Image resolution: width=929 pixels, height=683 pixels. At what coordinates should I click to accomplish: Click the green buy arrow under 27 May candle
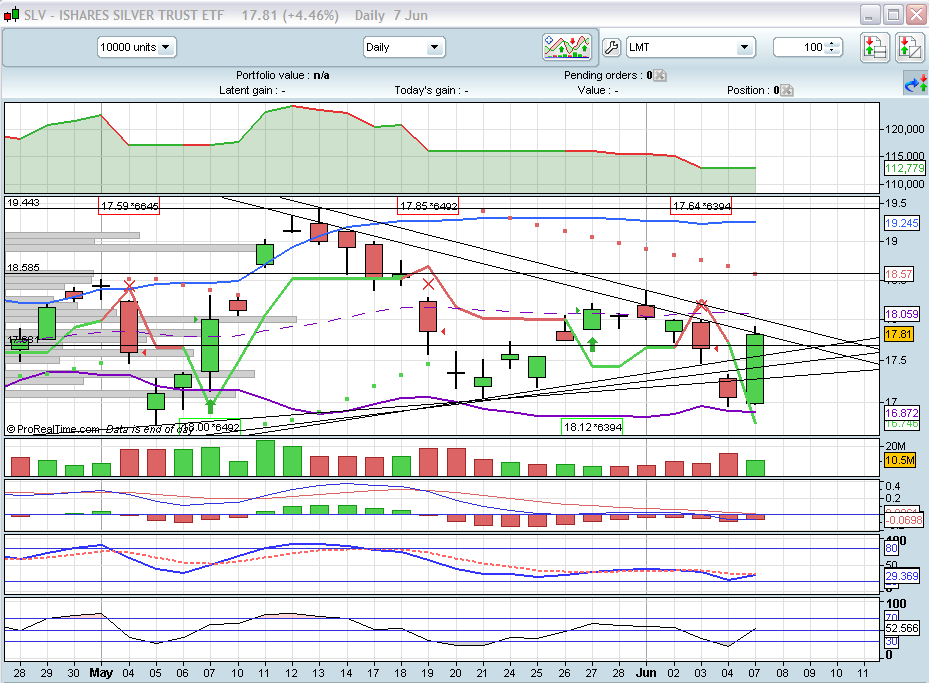[592, 344]
